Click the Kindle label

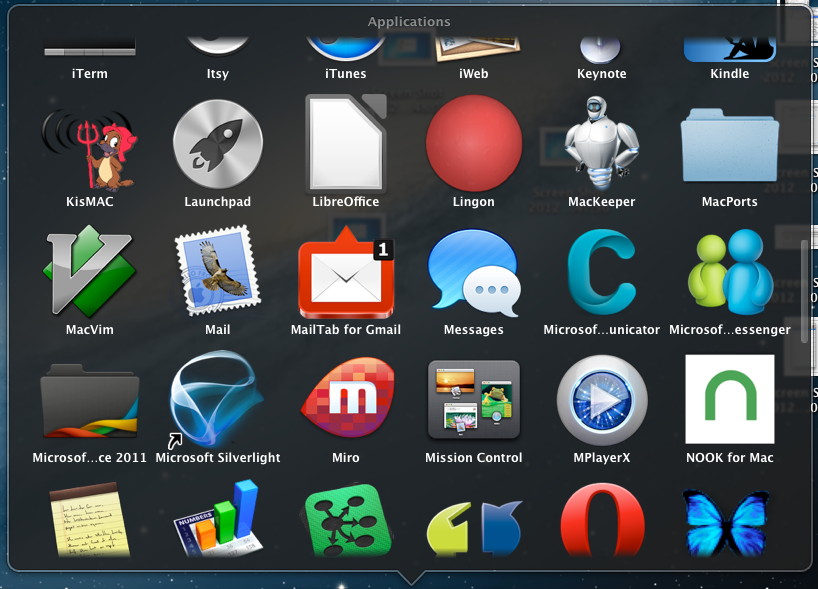click(729, 74)
